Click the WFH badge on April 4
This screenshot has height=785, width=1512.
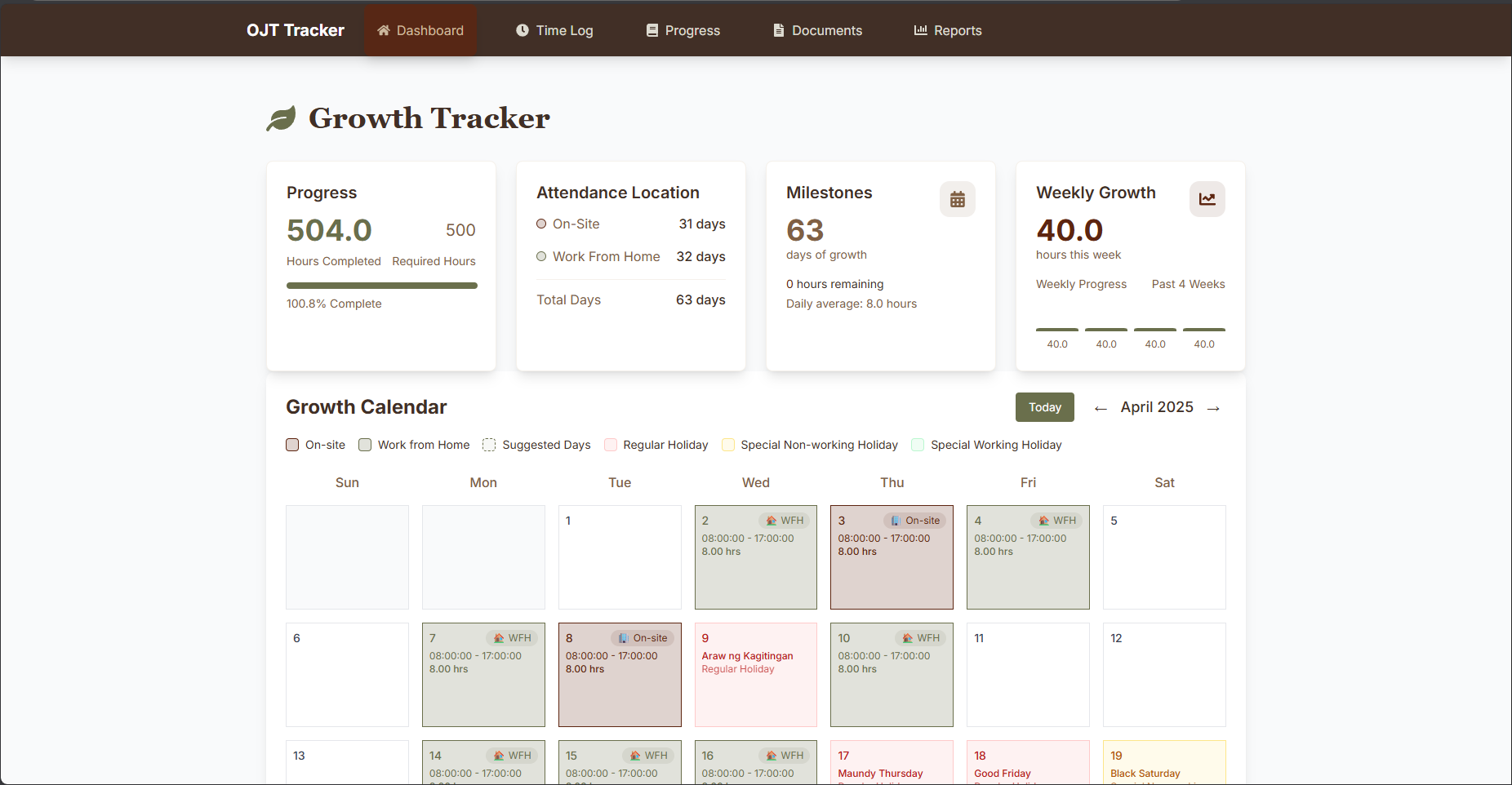[1056, 521]
